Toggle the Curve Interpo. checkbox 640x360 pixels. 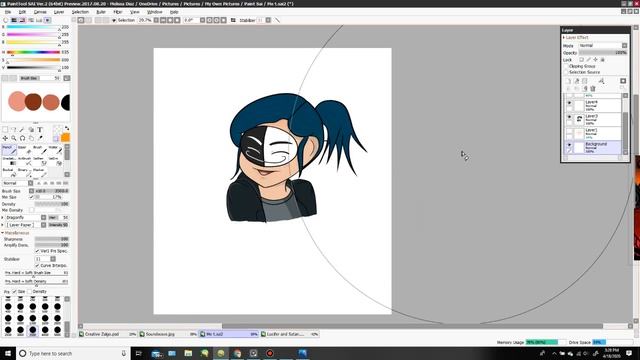click(37, 265)
